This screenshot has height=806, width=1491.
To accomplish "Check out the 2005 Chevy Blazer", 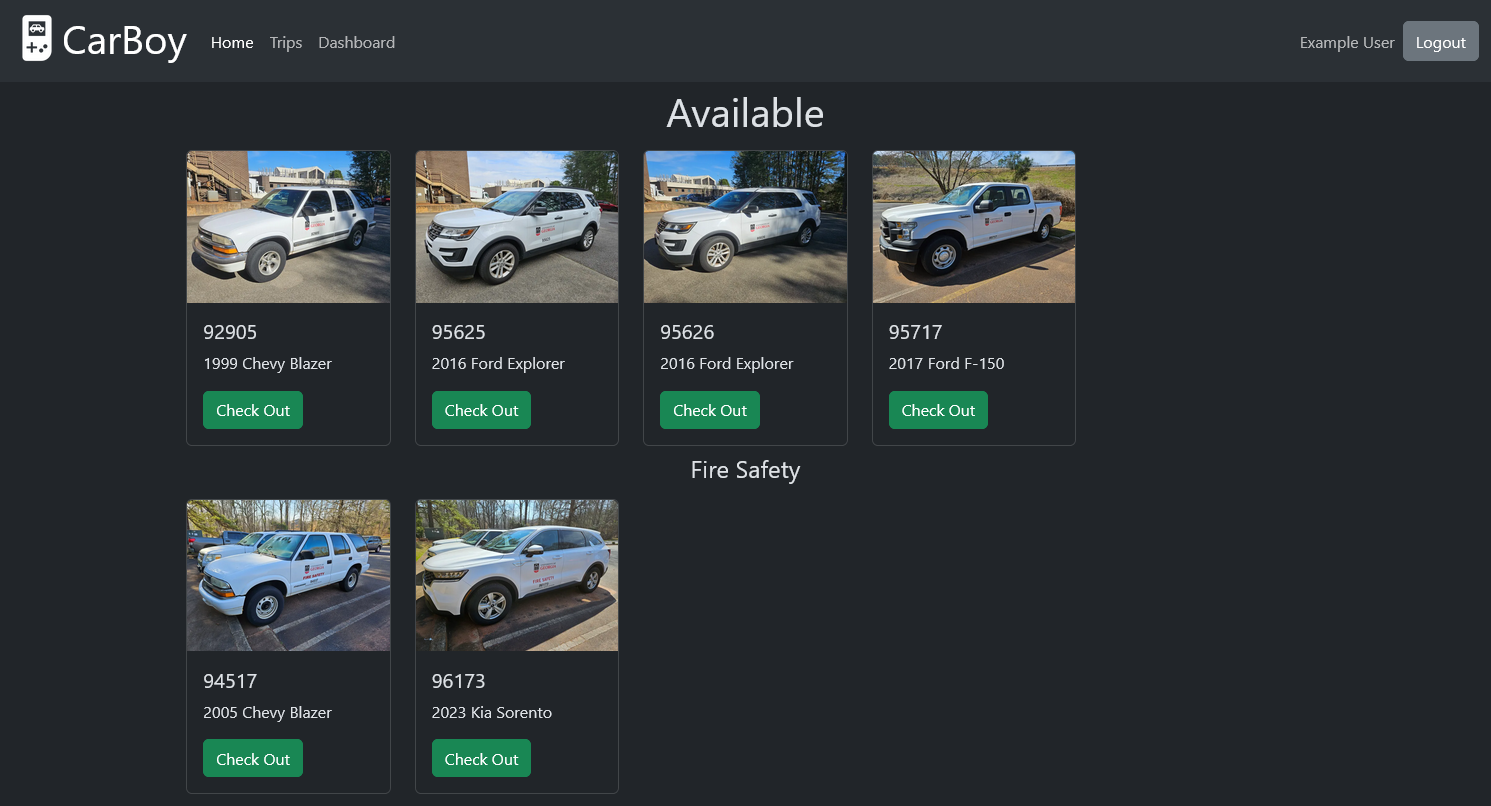I will (x=253, y=759).
